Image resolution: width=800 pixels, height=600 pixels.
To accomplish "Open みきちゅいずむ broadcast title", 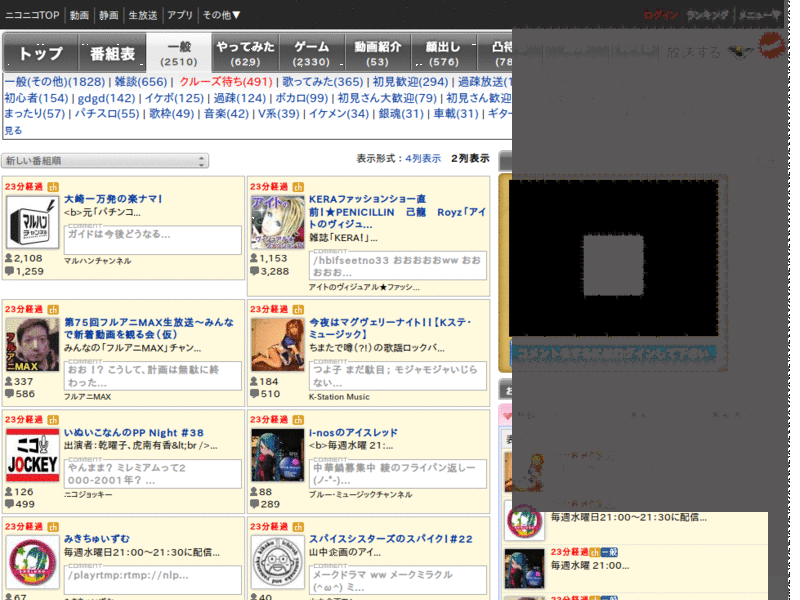I will point(97,539).
